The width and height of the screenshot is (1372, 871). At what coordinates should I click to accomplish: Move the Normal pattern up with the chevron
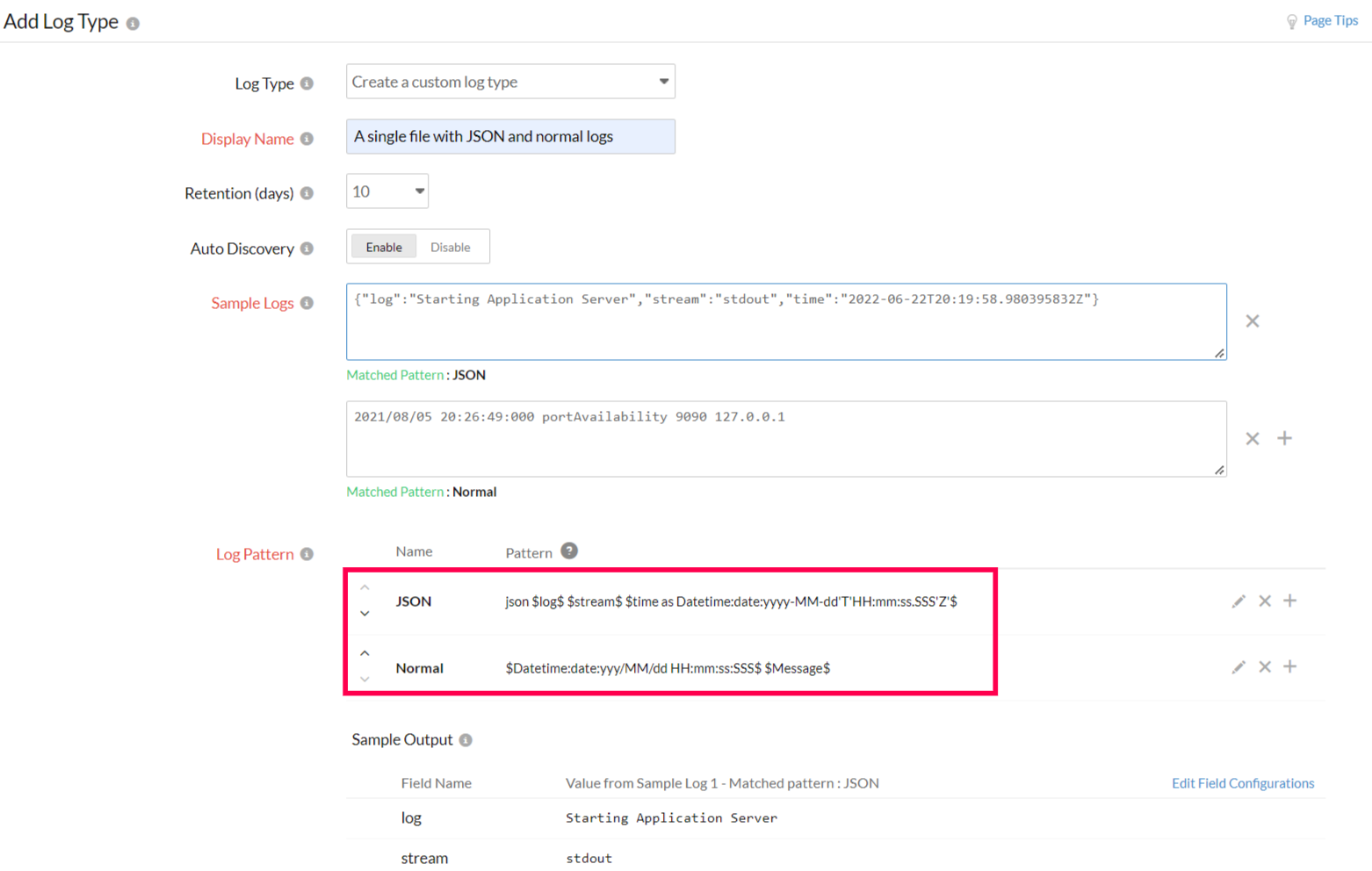(365, 653)
